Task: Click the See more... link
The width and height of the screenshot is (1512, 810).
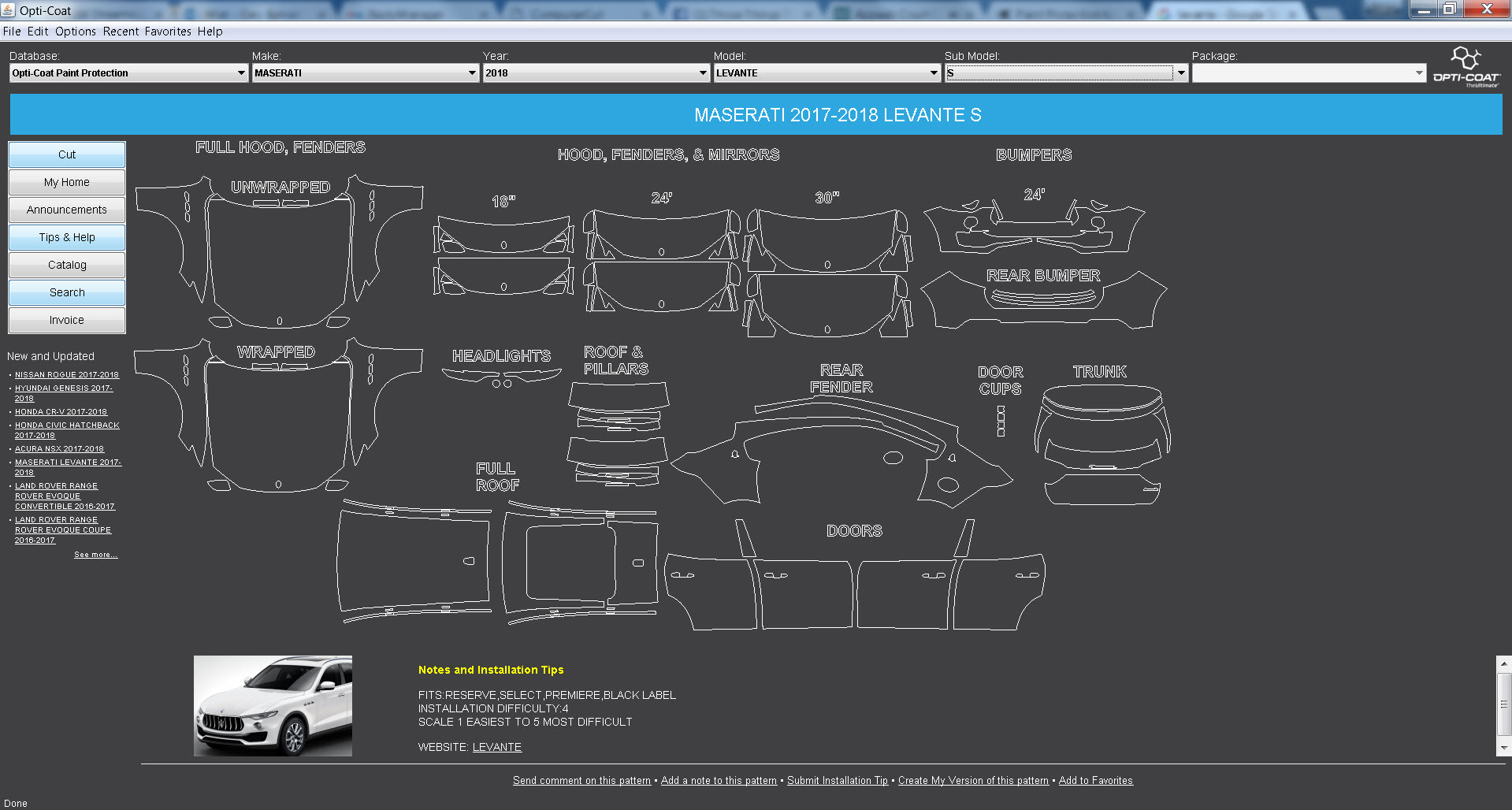Action: click(x=95, y=555)
